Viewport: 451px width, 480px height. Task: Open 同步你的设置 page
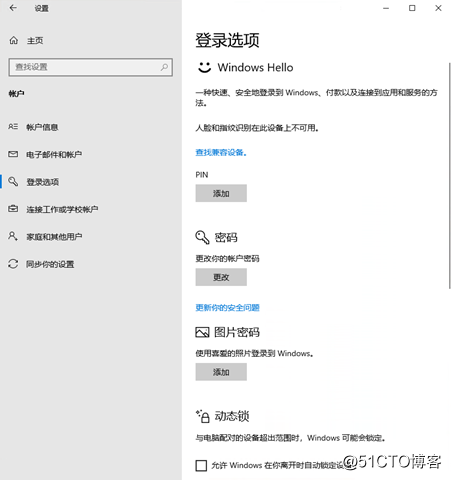[x=50, y=264]
